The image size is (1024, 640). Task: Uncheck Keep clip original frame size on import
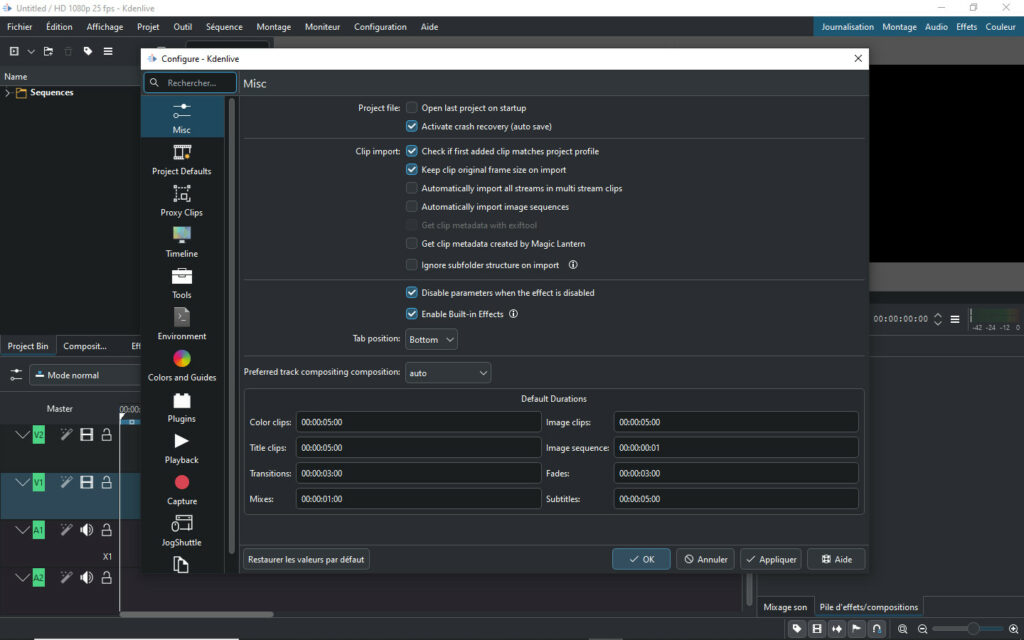pos(411,169)
